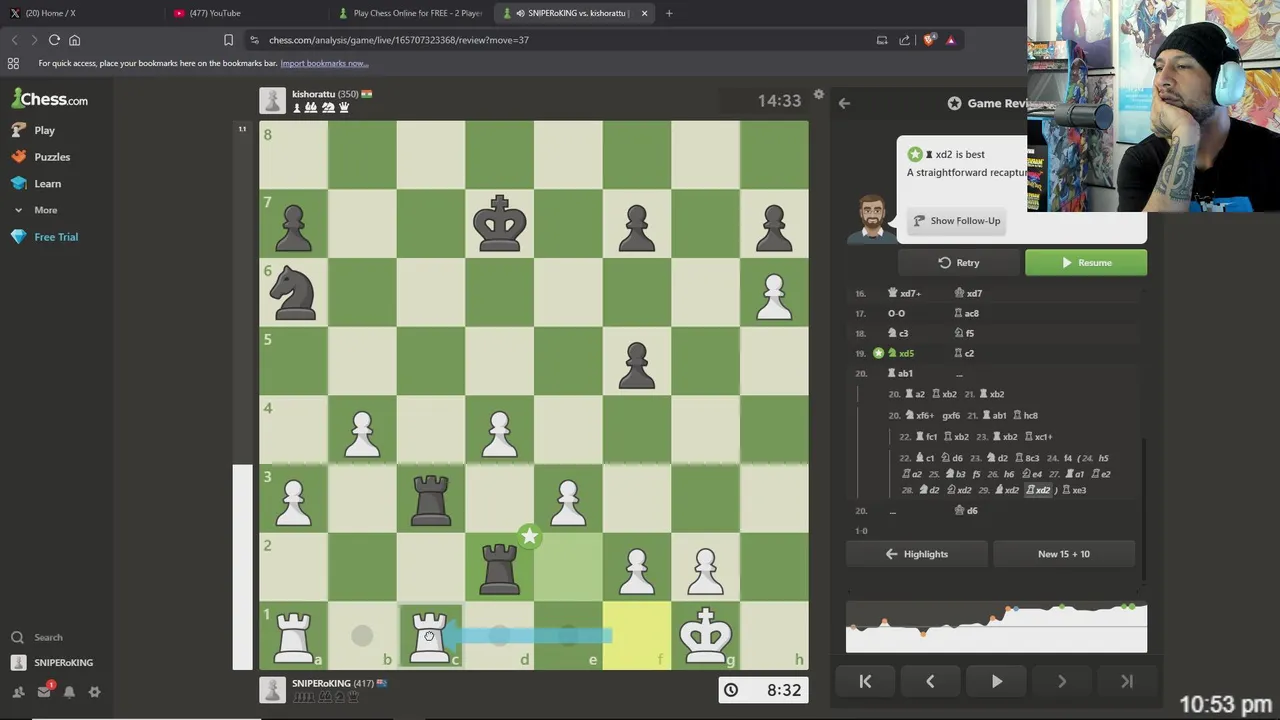Select variation move xf6+ in the move list
The width and height of the screenshot is (1280, 720).
point(919,415)
